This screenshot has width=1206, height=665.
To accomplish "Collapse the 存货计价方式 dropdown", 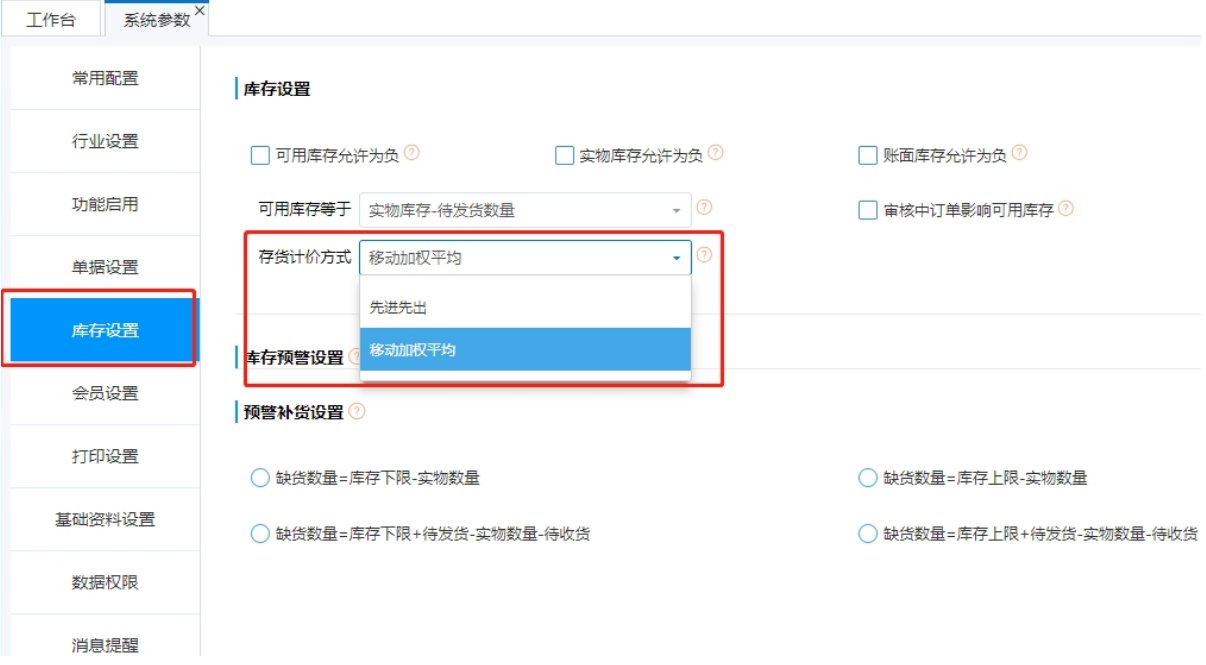I will click(x=676, y=258).
